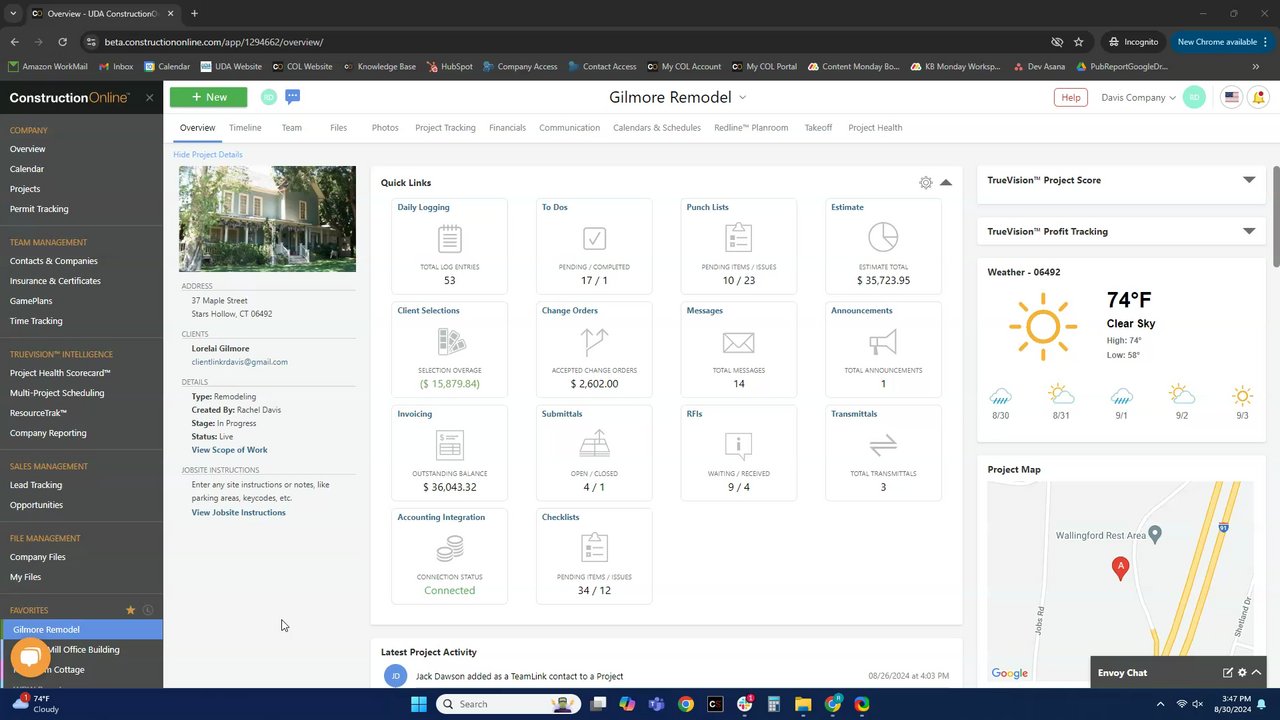Click the Favorites star icon
The width and height of the screenshot is (1280, 720).
tap(130, 610)
